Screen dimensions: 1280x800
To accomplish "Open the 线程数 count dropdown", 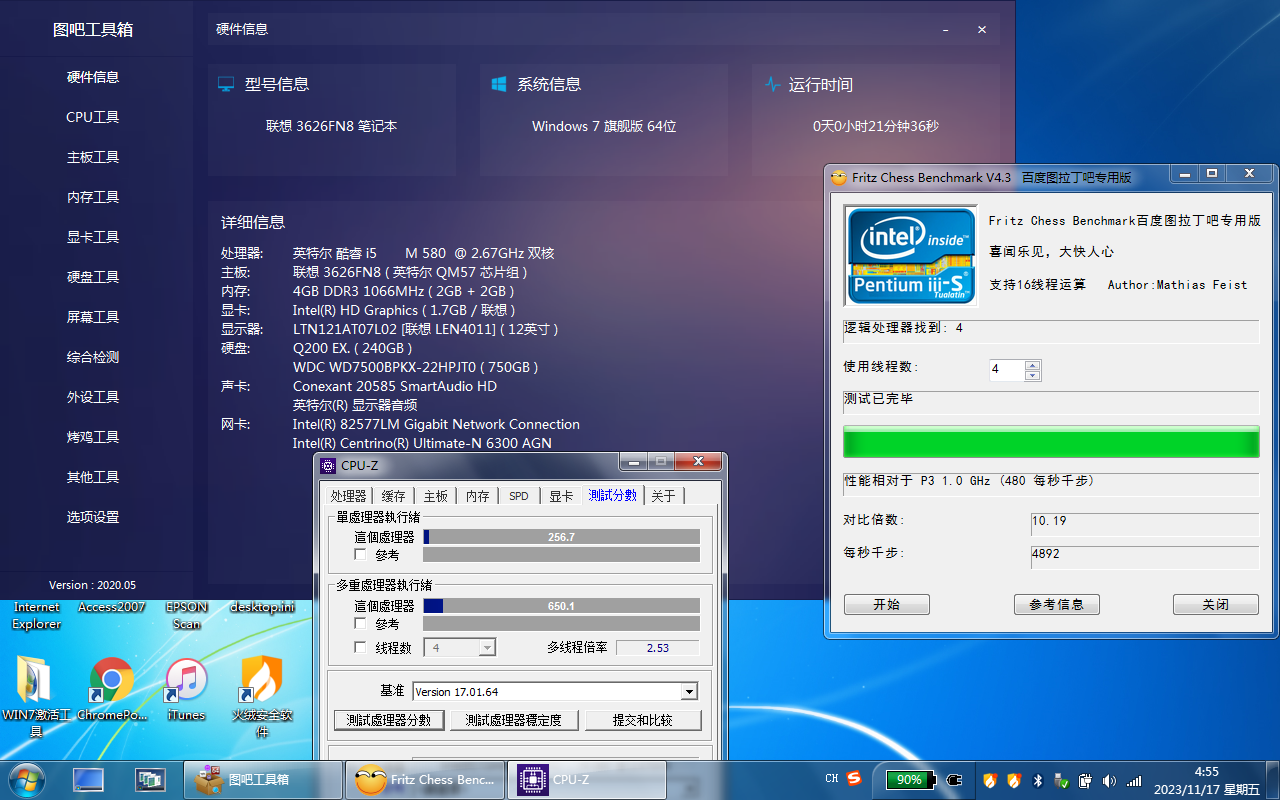I will point(487,648).
